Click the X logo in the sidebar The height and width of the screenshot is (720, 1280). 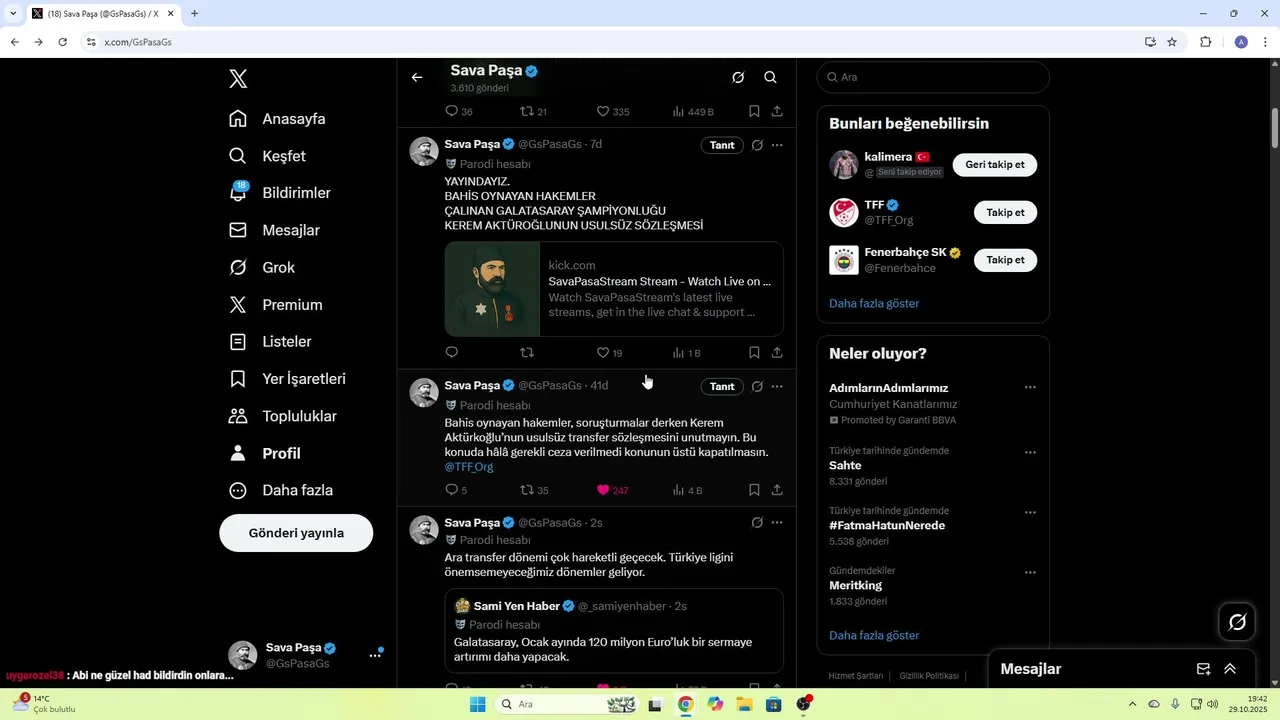pos(238,79)
